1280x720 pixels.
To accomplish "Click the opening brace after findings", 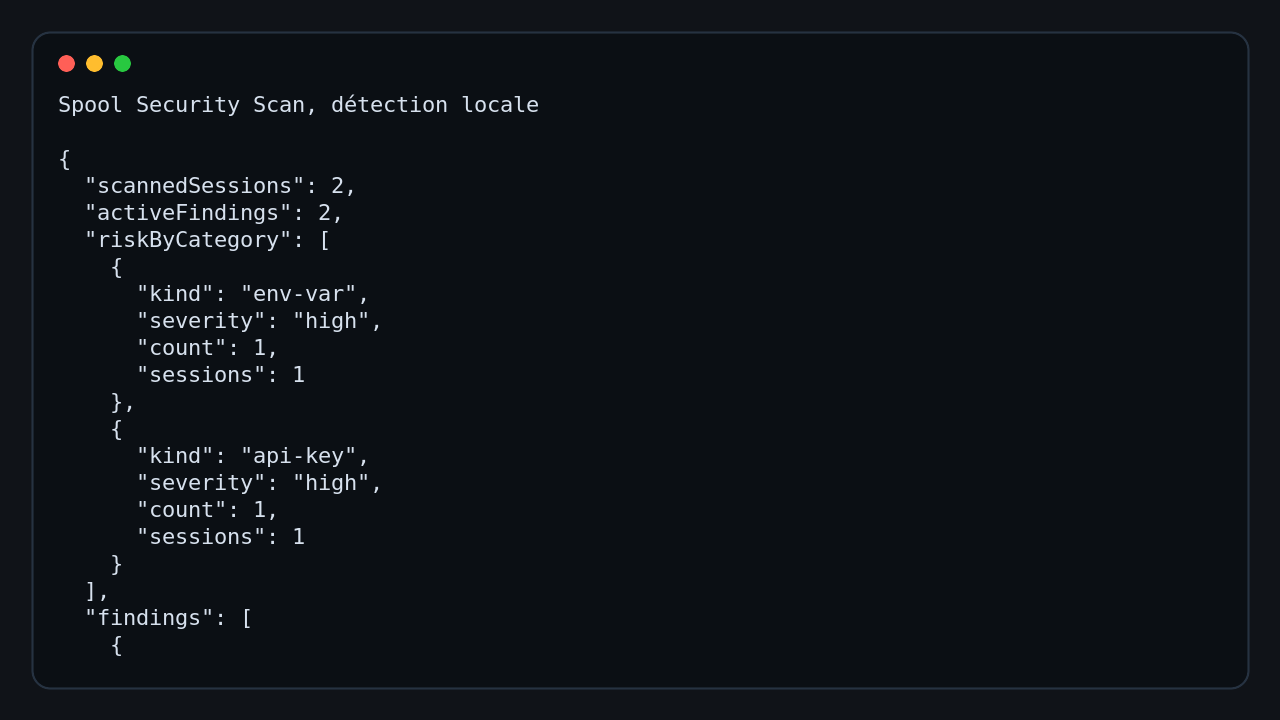I will coord(116,645).
